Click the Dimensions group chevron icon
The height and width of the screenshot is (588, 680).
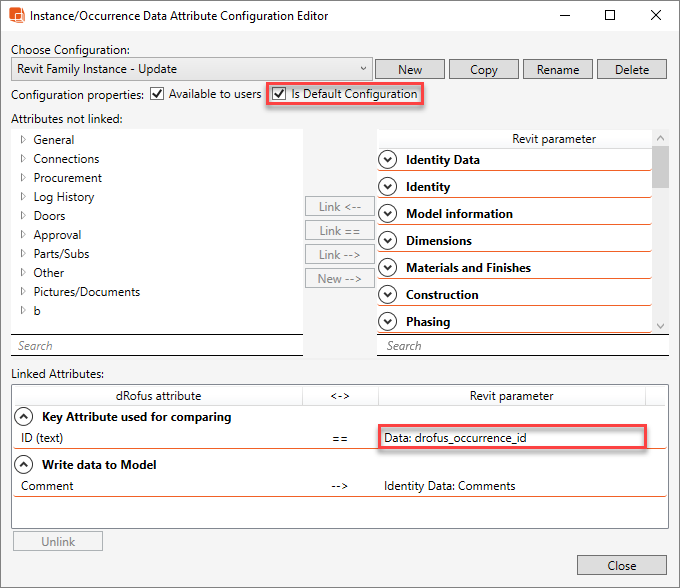pyautogui.click(x=388, y=241)
